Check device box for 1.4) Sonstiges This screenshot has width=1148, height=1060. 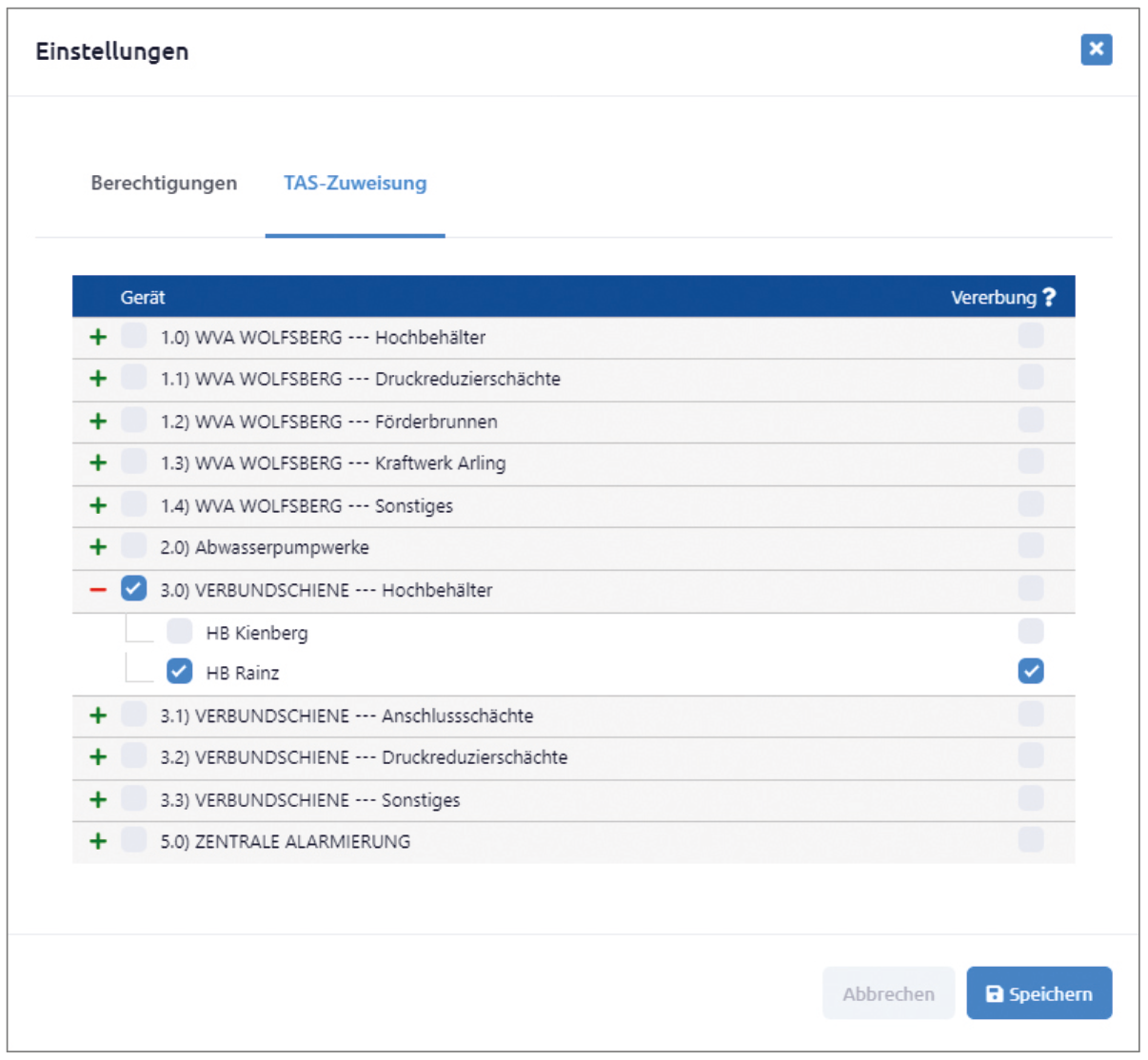[133, 504]
